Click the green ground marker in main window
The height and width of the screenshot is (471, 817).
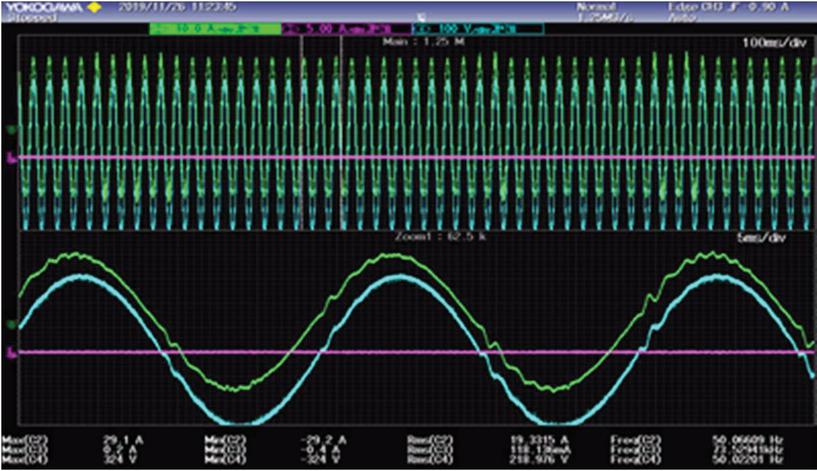click(x=10, y=130)
